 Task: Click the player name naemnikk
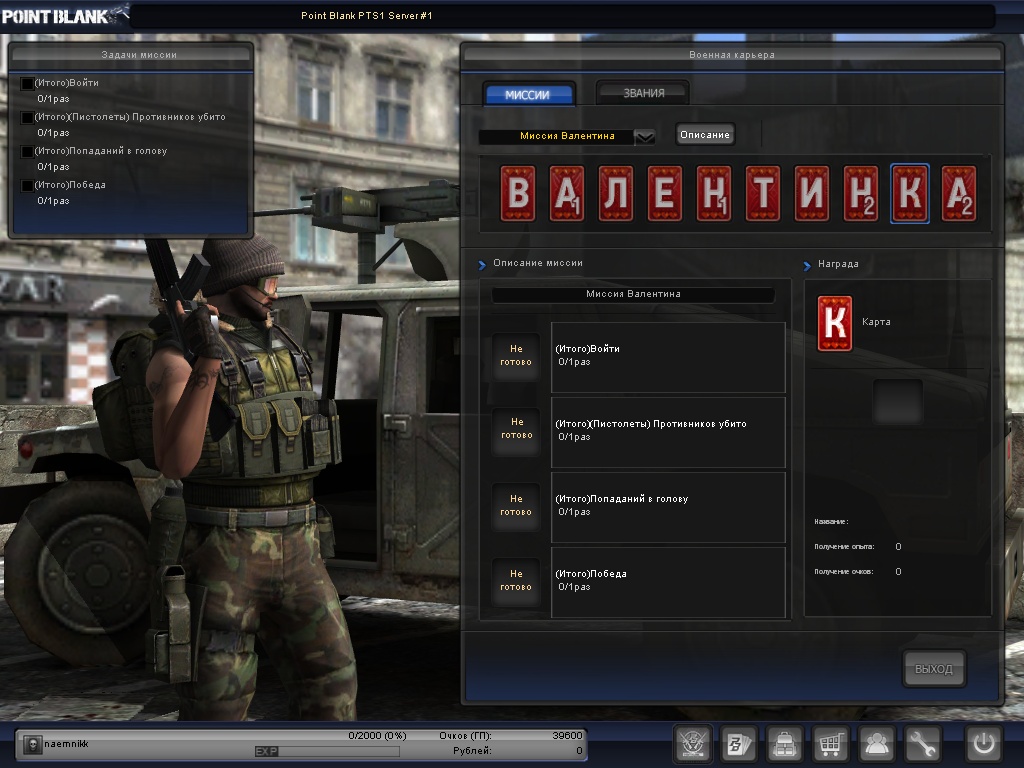66,744
